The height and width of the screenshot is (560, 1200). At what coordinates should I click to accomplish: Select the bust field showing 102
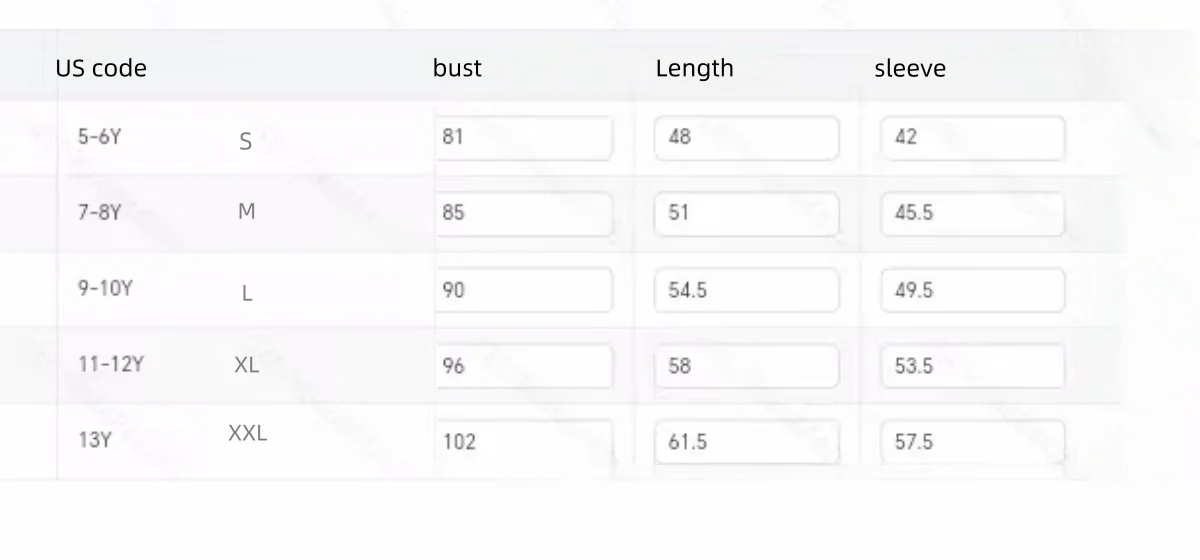click(x=523, y=441)
